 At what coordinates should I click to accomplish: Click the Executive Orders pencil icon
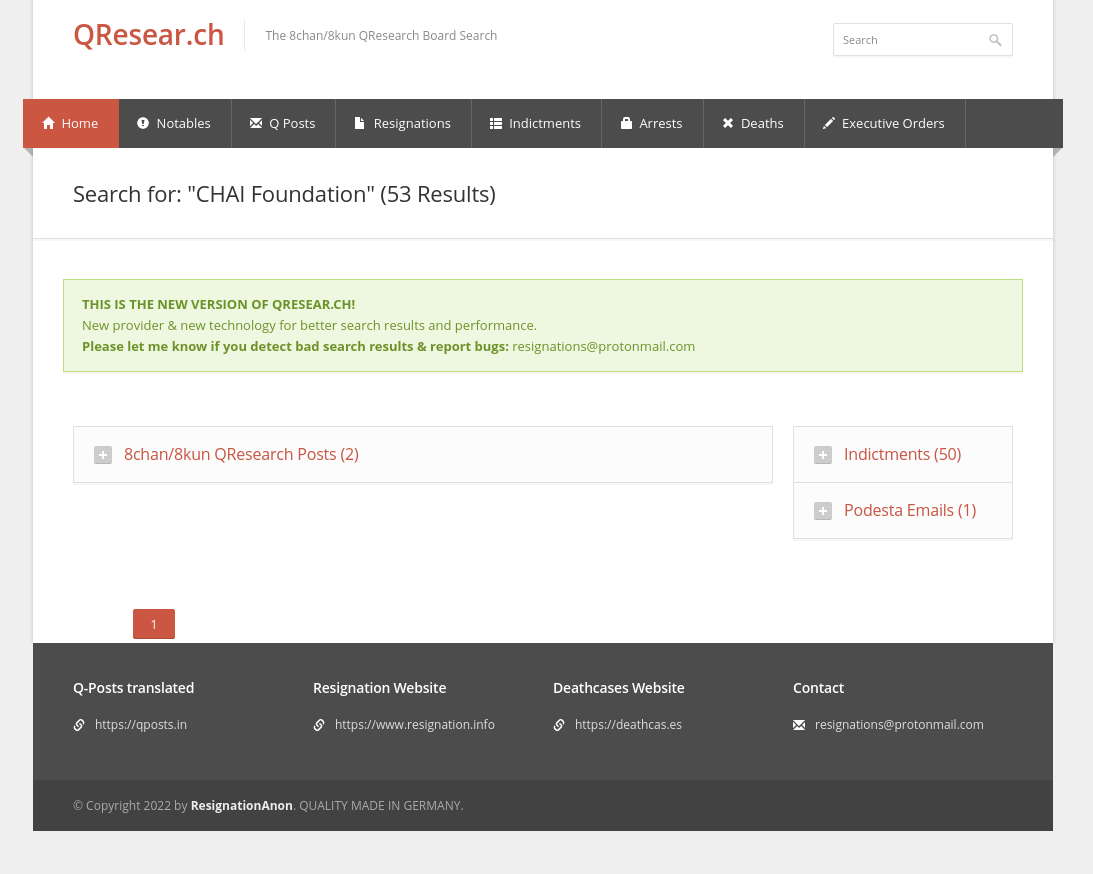coord(828,123)
